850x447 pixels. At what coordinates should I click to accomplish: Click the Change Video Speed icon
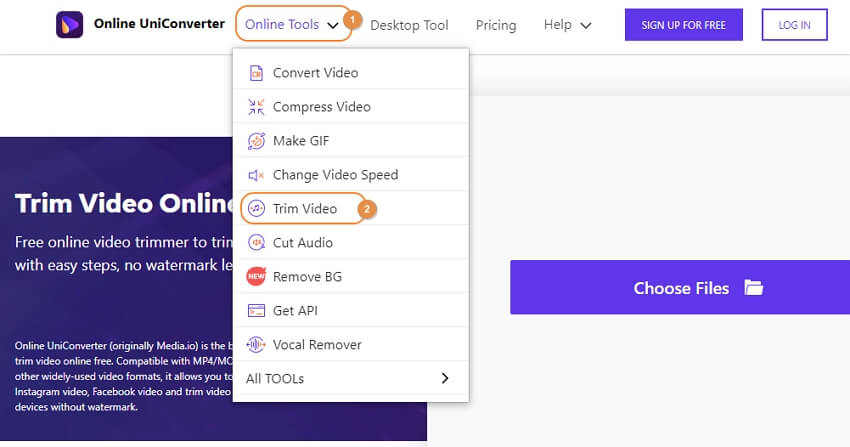(x=256, y=175)
